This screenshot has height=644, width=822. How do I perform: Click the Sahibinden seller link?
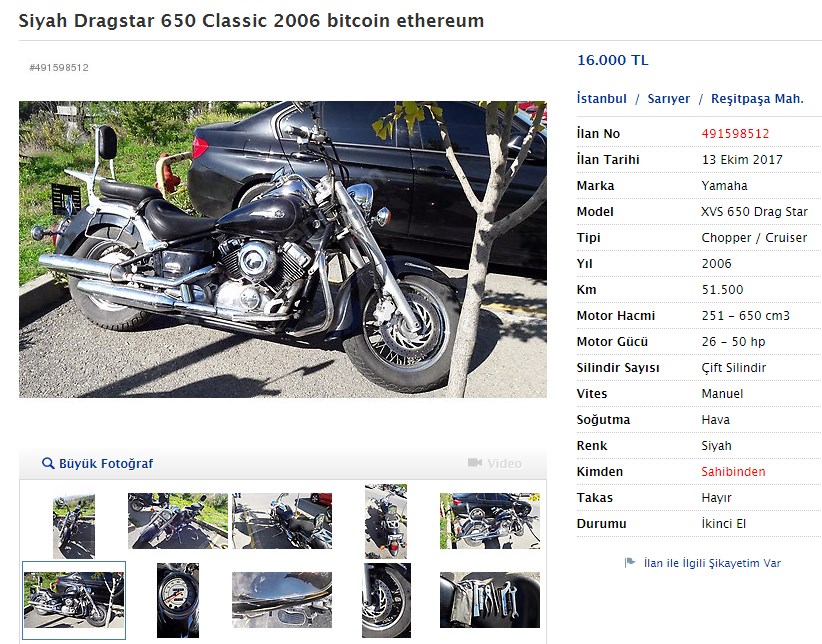pos(733,471)
